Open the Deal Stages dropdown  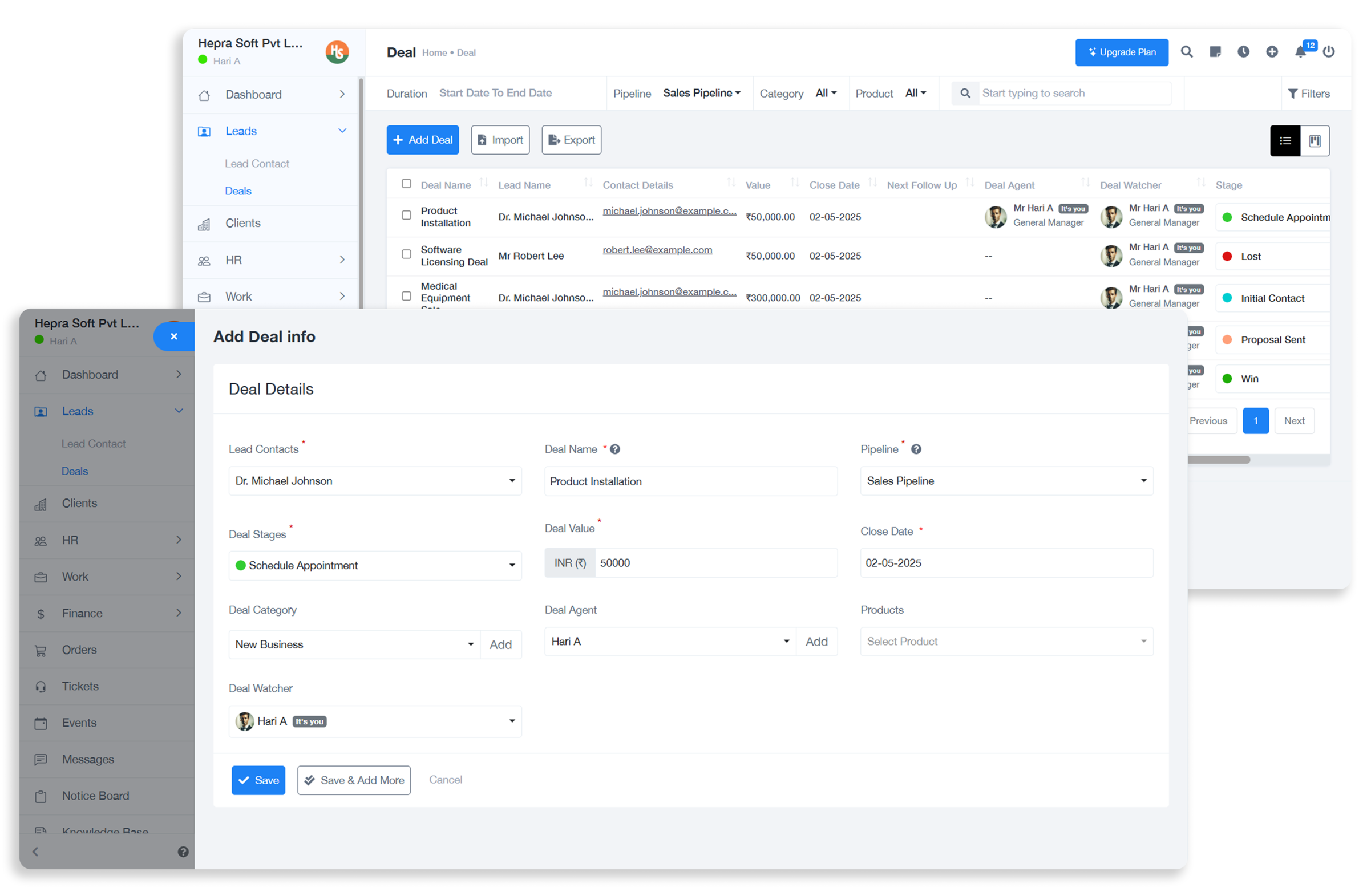click(x=374, y=565)
